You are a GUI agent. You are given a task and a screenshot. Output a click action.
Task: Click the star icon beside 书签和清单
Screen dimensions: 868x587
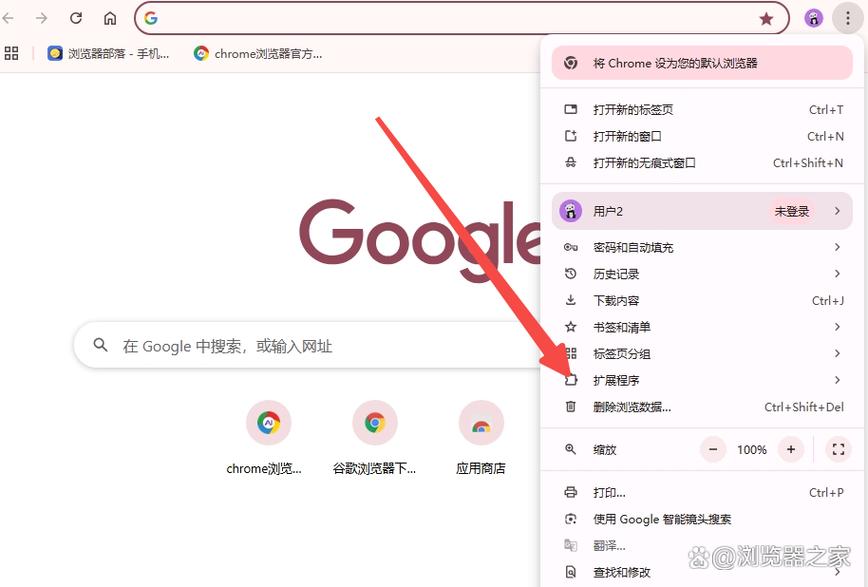click(571, 327)
